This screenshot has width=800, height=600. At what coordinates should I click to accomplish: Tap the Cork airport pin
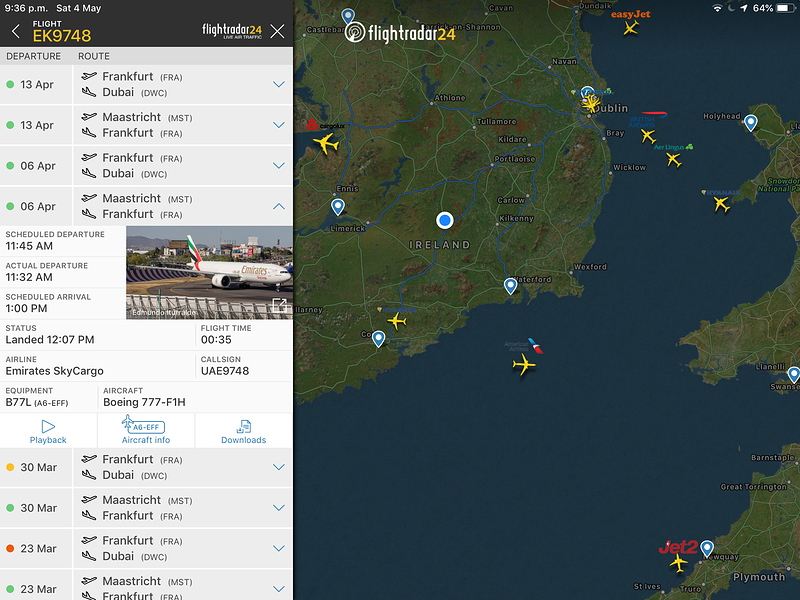[x=379, y=338]
